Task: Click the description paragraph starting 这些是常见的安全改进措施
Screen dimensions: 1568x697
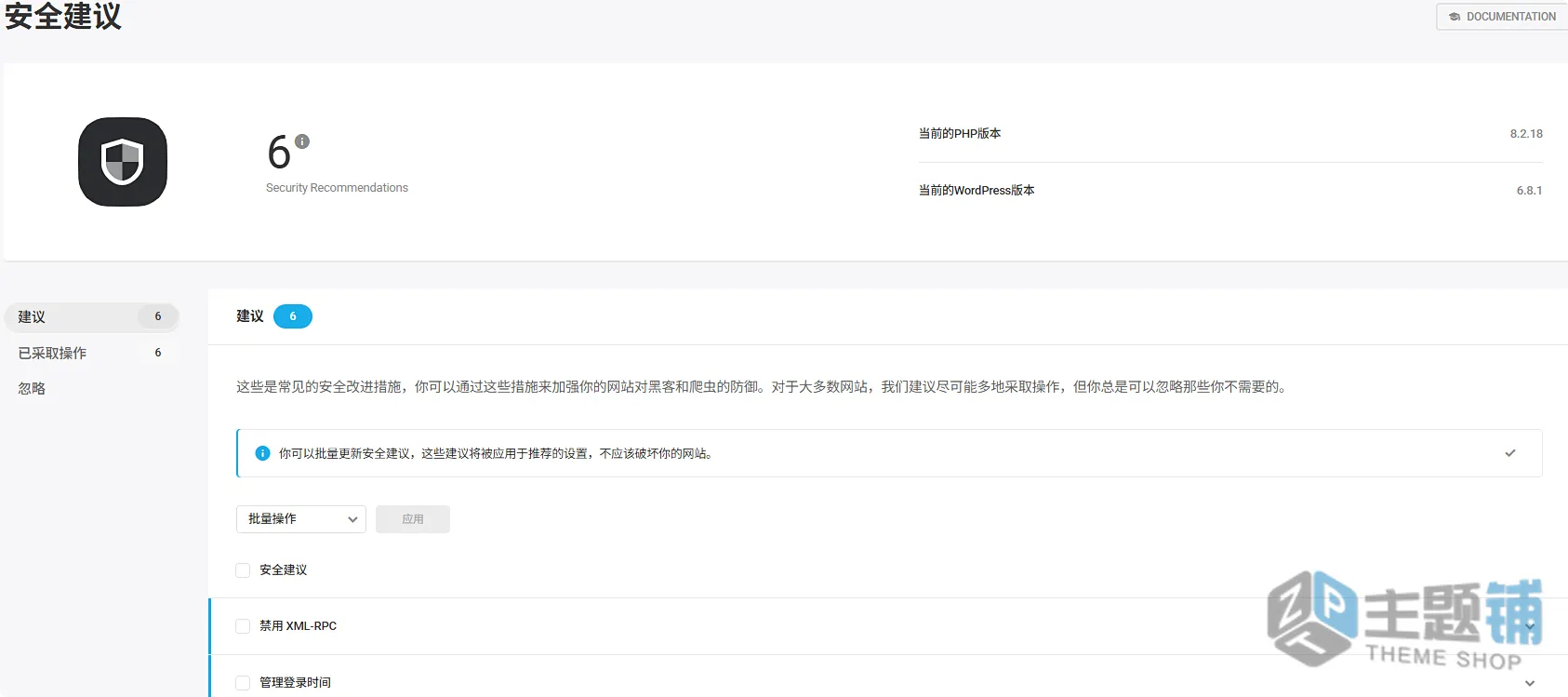Action: click(764, 387)
